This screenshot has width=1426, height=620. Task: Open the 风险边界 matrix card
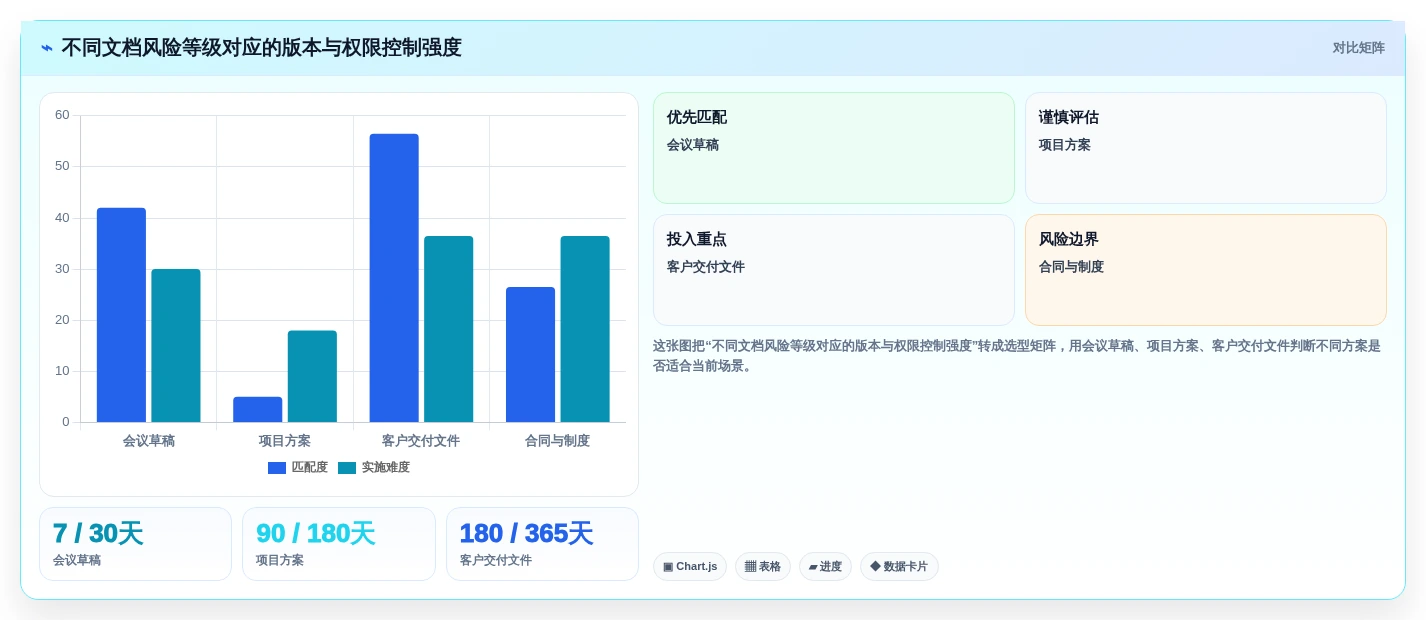click(1206, 270)
